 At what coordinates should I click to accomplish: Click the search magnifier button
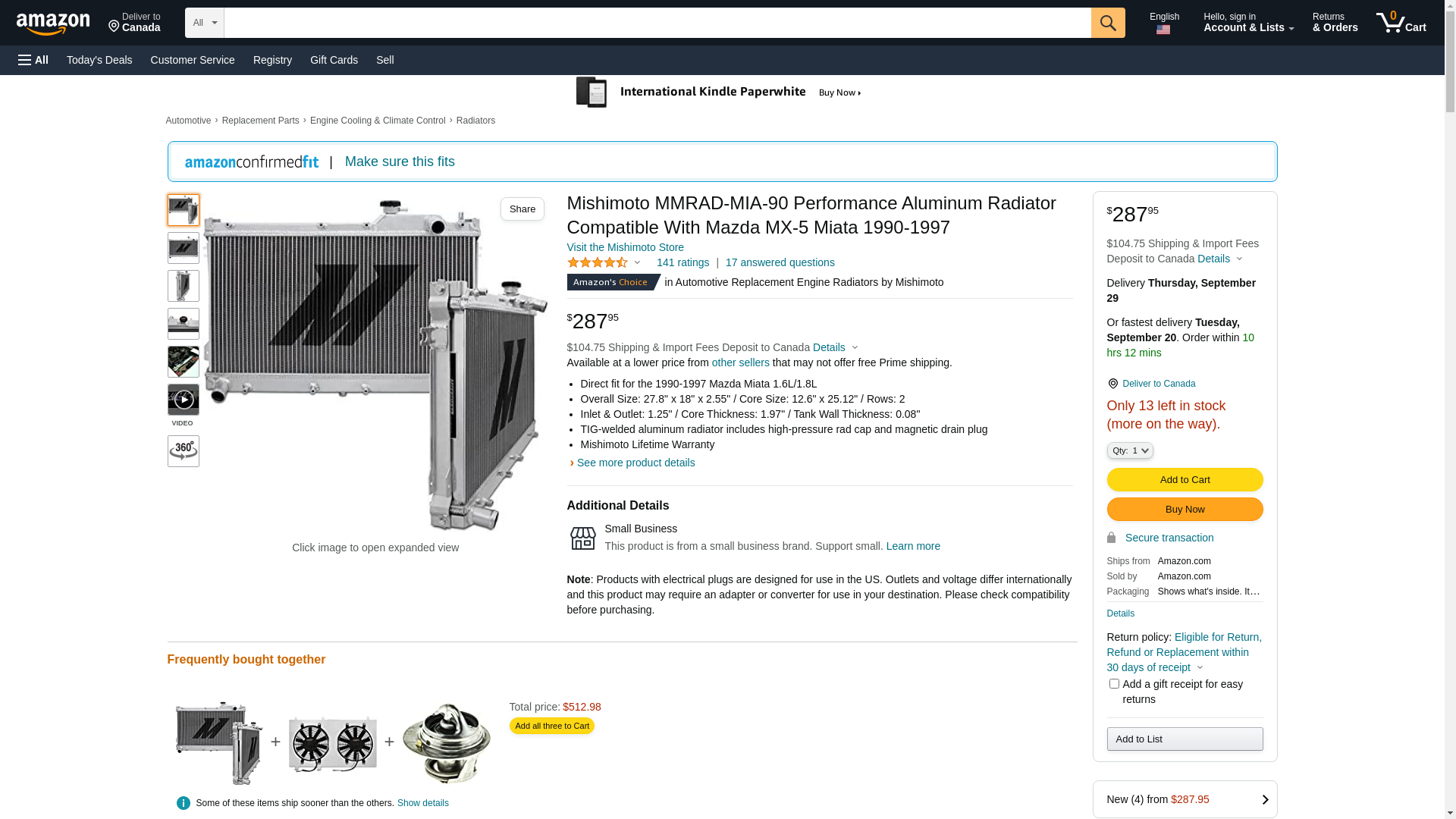click(1107, 23)
